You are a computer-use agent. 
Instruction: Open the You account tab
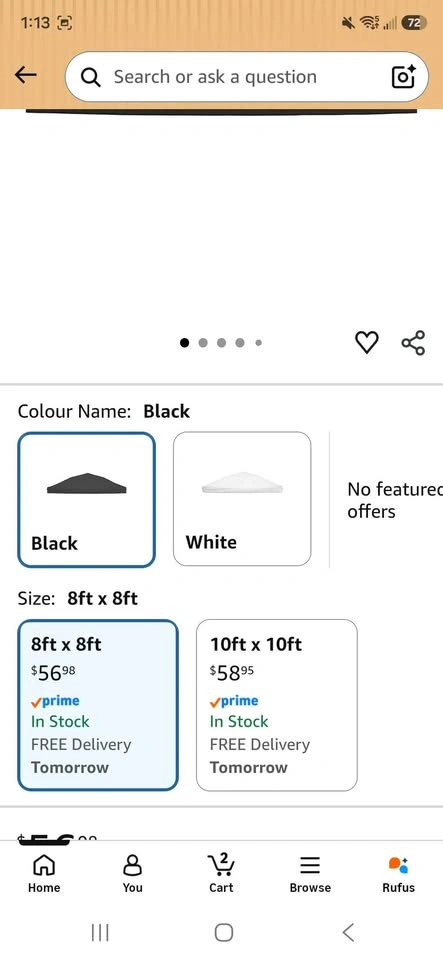tap(132, 874)
